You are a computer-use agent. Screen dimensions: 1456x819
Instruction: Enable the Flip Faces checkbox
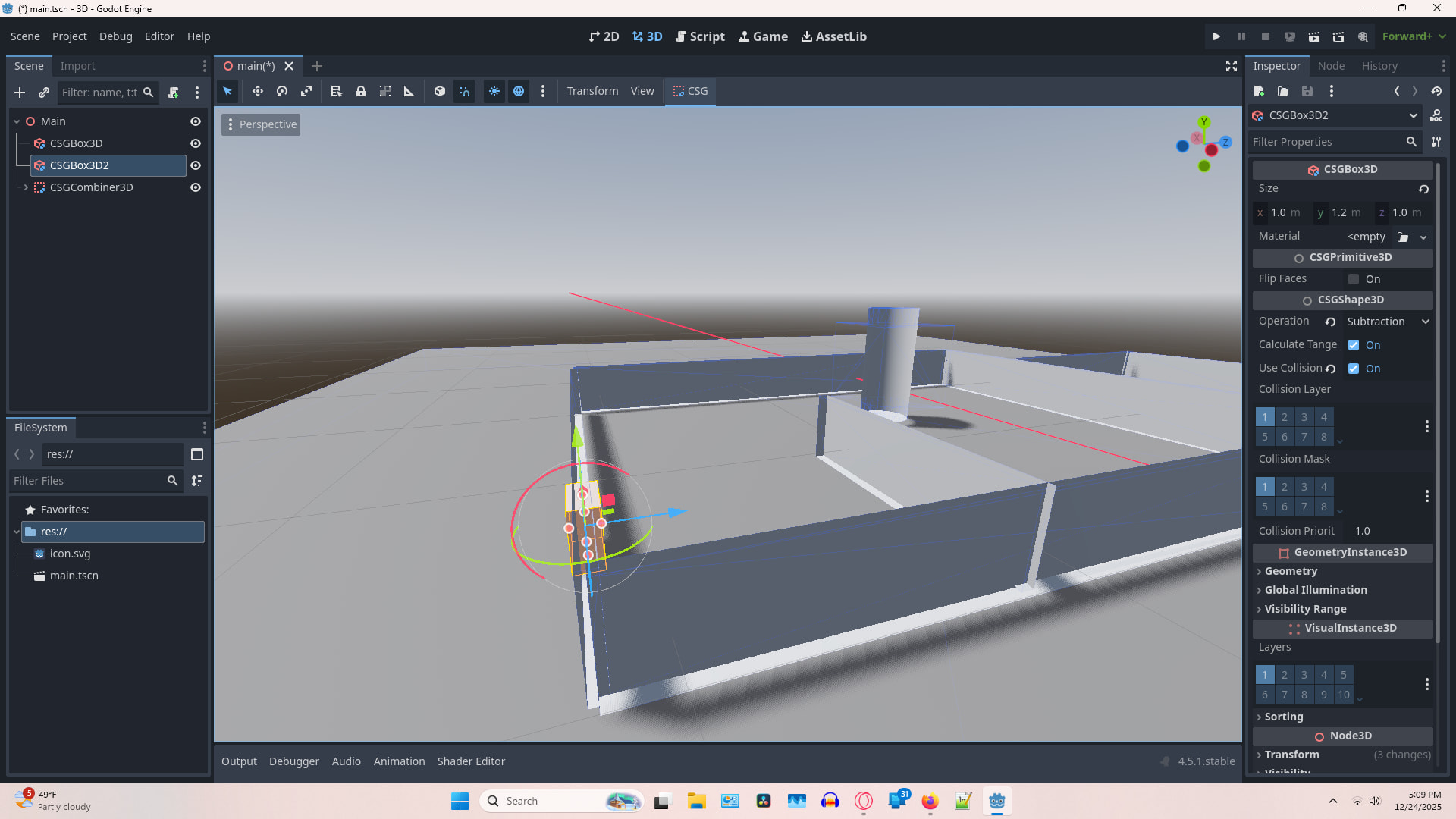coord(1354,279)
